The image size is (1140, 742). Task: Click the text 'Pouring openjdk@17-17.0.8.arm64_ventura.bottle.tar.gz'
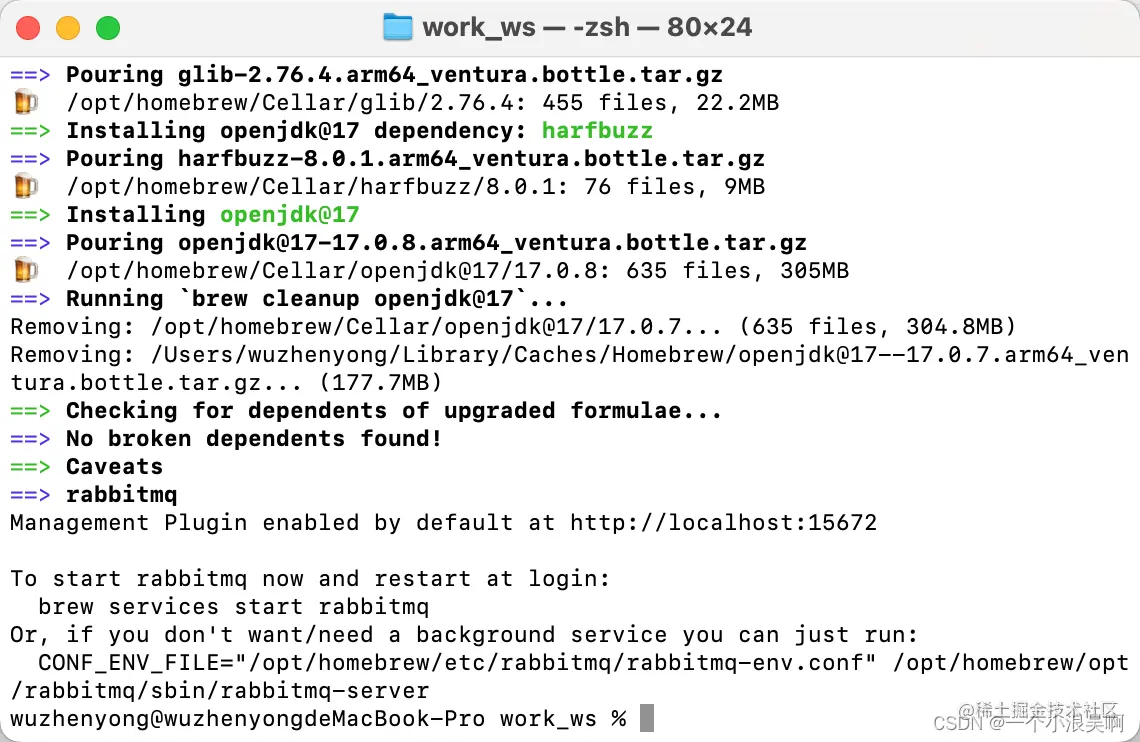436,243
